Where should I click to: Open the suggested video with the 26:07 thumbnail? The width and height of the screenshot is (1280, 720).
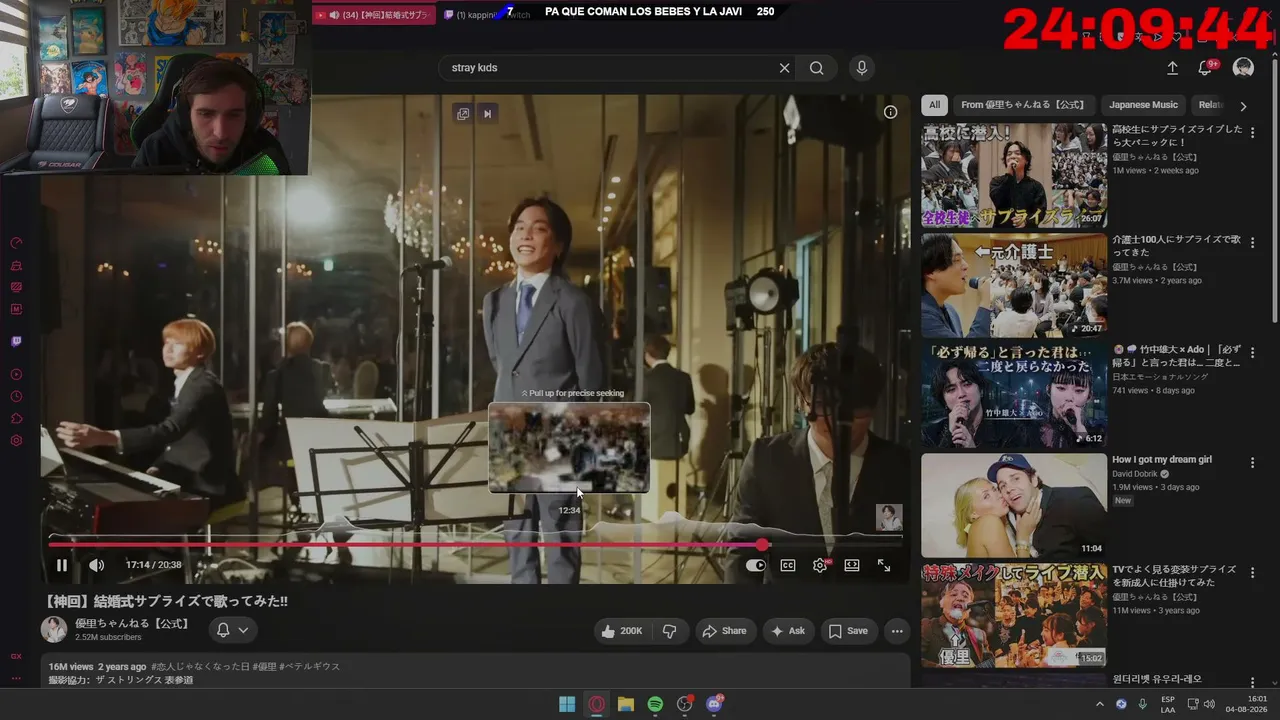pos(1014,176)
